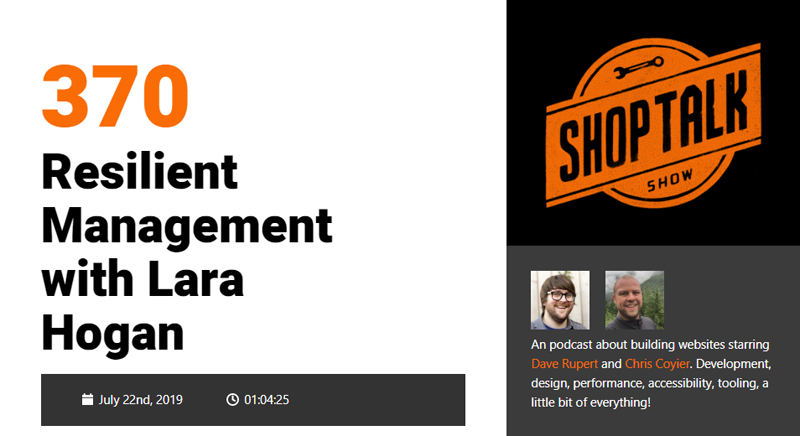The height and width of the screenshot is (436, 800).
Task: Open the Chris Coyier link
Action: [657, 364]
